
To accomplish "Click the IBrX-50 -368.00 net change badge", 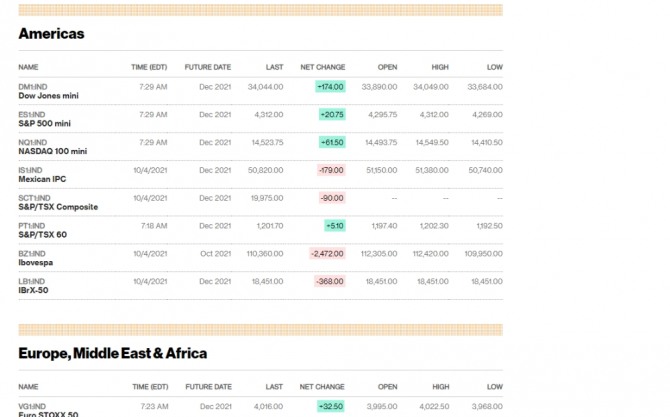I will 330,282.
